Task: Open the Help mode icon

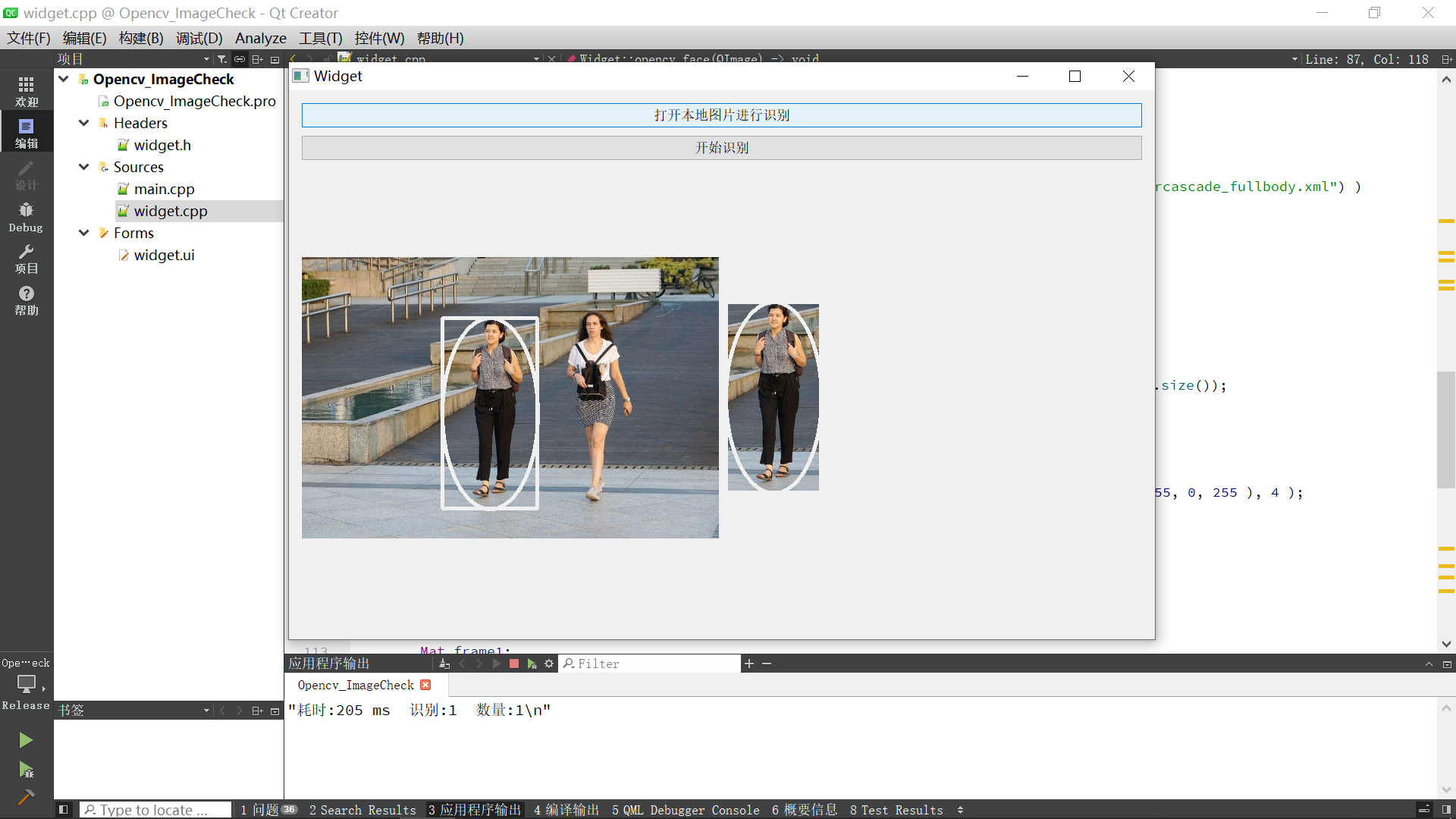Action: [26, 300]
